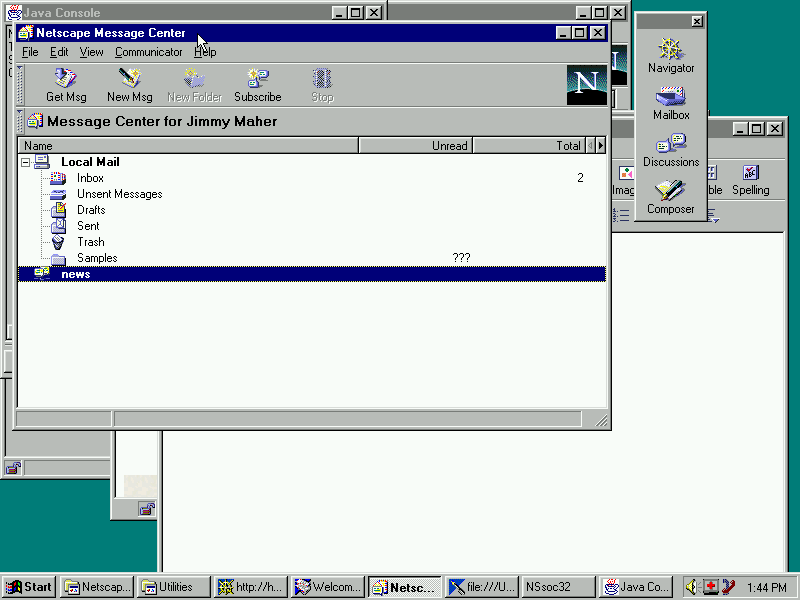Click the Local Mail computer icon

pos(42,162)
